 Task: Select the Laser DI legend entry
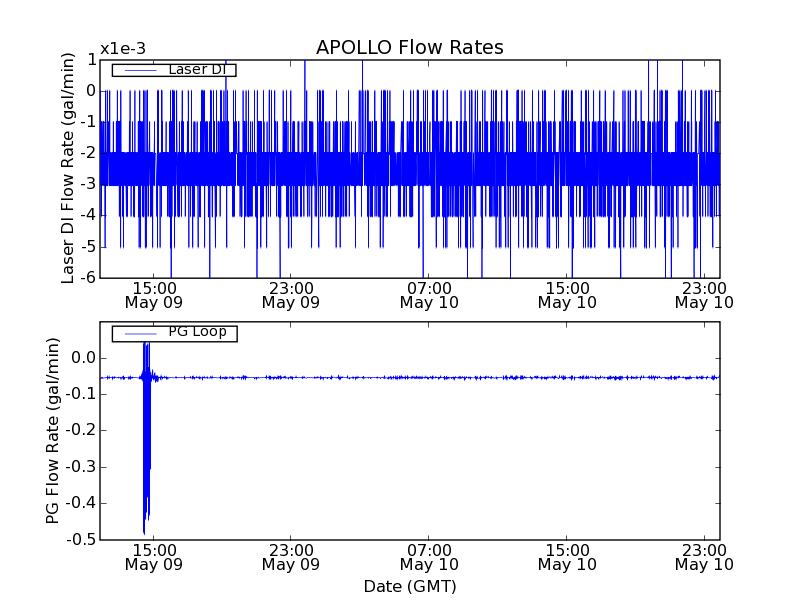[174, 69]
